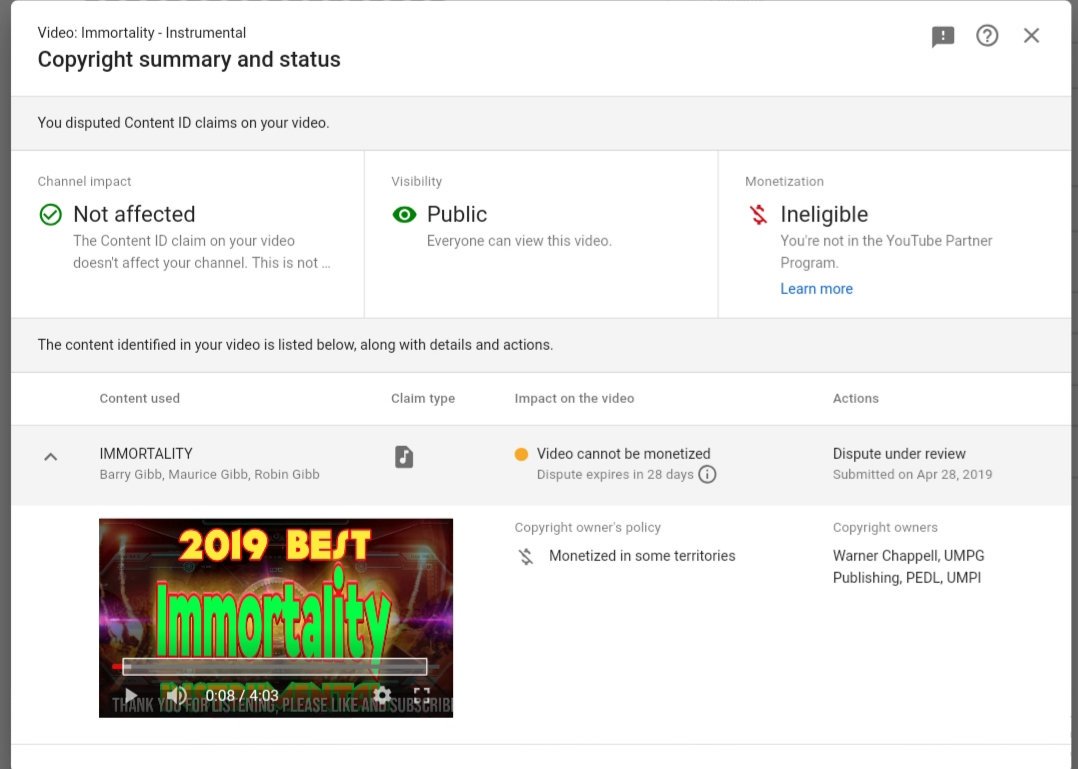Click the Video: Immortality - Instrumental title
The height and width of the screenshot is (769, 1078).
point(142,32)
